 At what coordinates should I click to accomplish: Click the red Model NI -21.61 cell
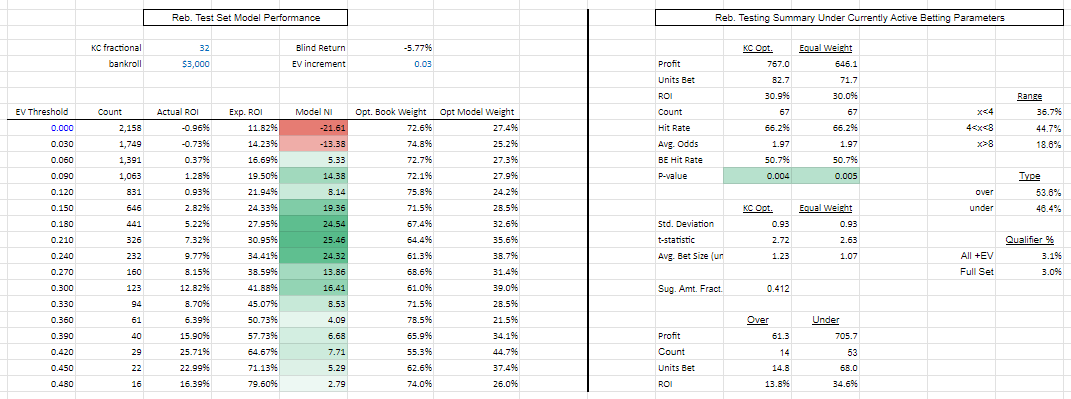pos(314,128)
